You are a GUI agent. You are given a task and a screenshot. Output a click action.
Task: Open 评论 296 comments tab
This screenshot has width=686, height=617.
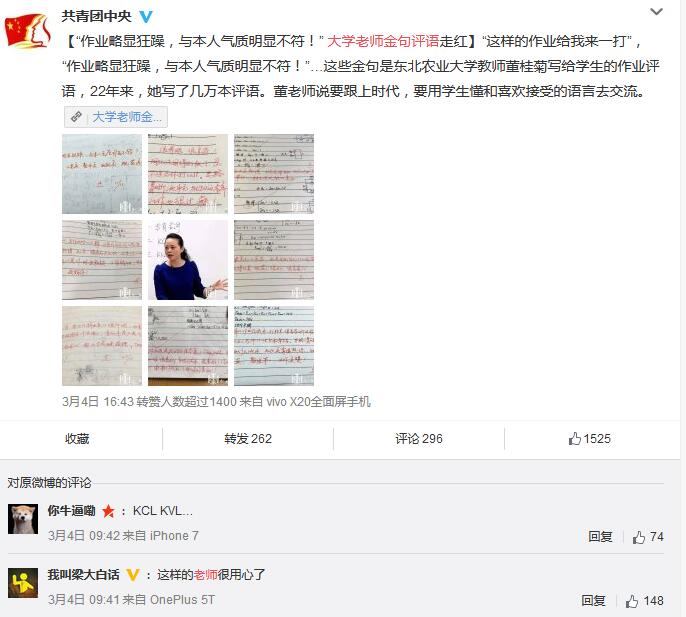click(419, 438)
